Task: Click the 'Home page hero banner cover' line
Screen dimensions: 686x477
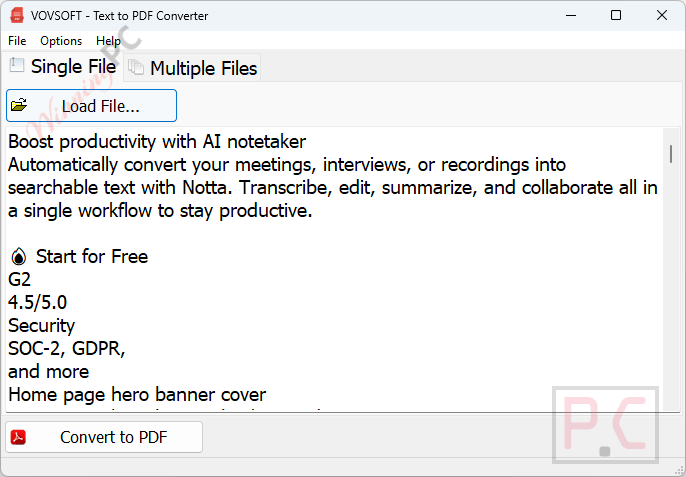Action: point(137,395)
